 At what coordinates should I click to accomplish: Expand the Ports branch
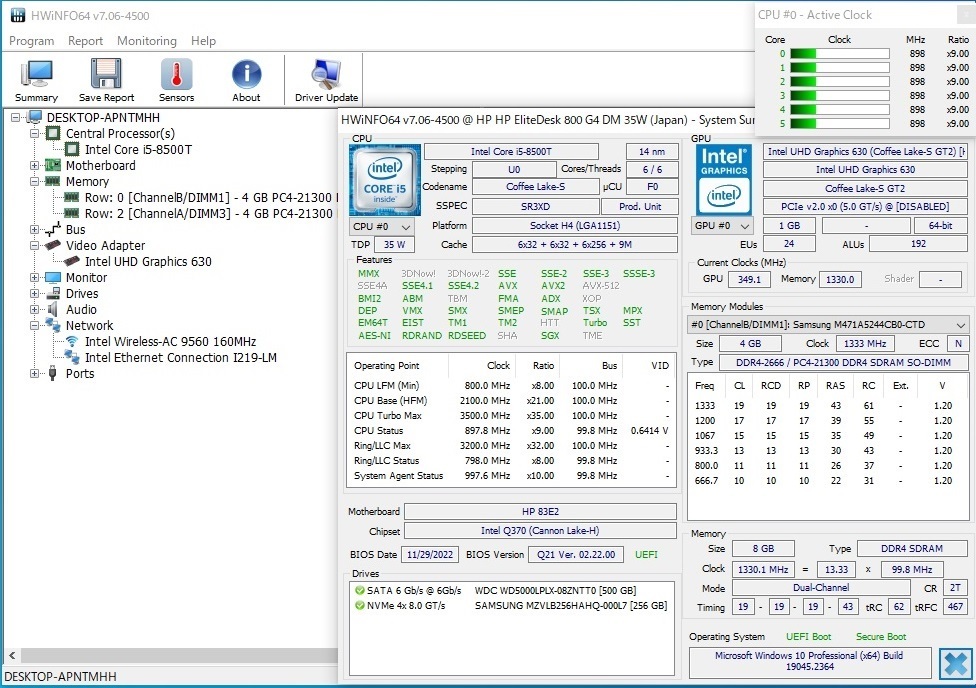coord(34,374)
